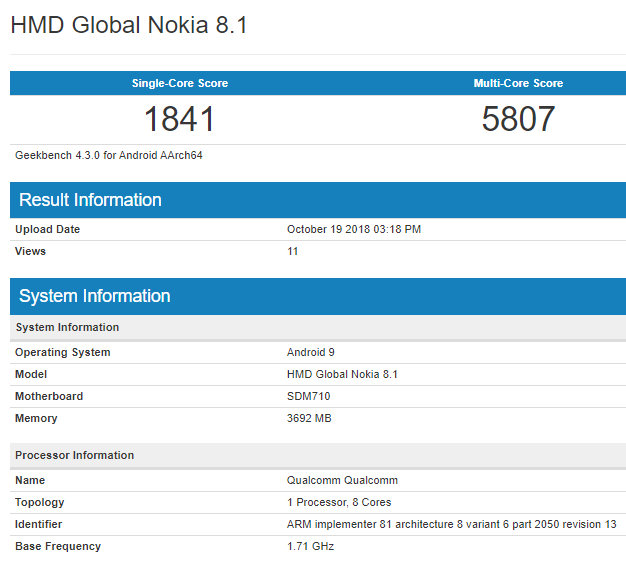
Task: Select the multi-core score value 5807
Action: (518, 119)
